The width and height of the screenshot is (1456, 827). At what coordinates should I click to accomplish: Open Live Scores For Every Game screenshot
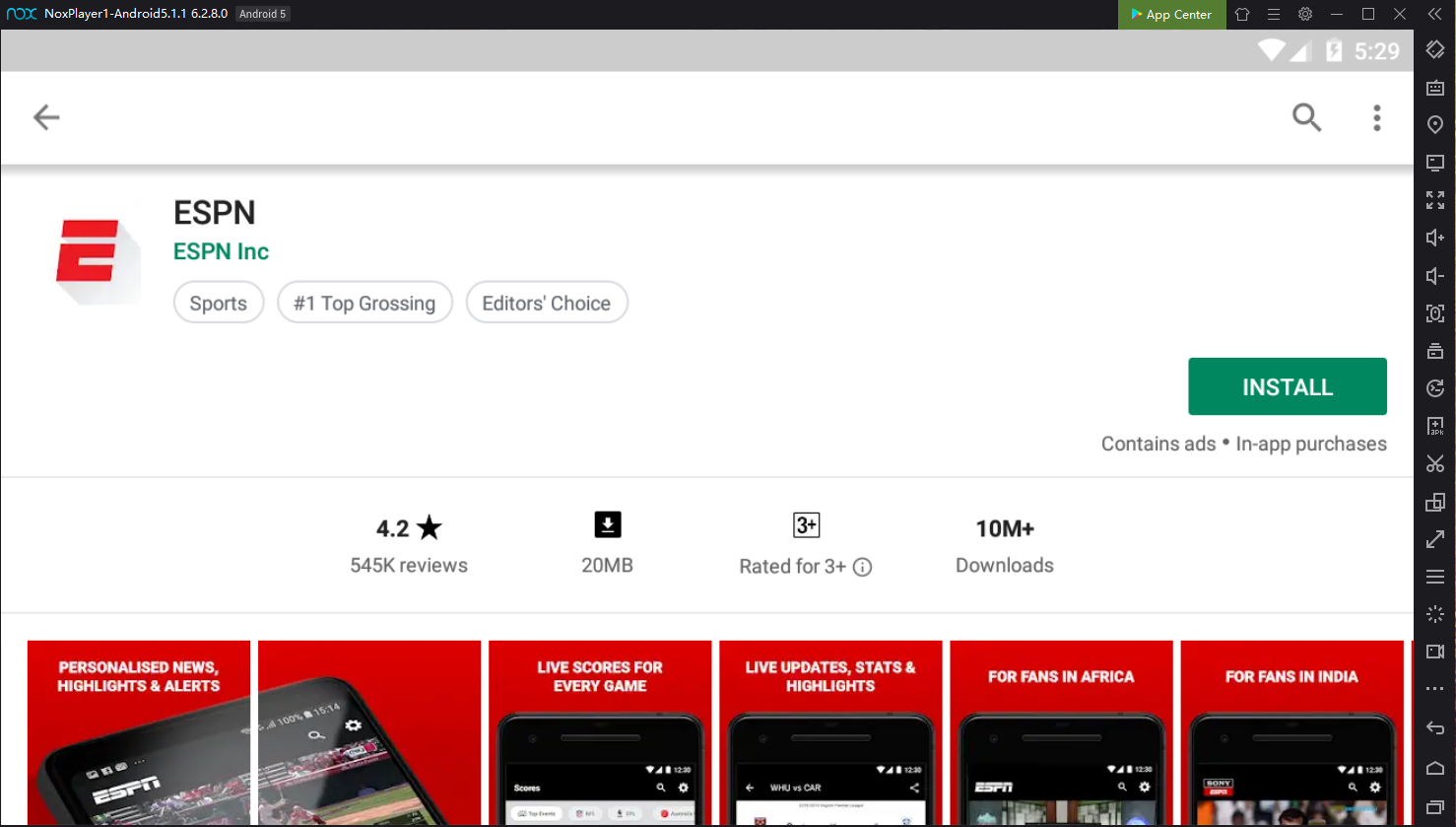tap(600, 733)
